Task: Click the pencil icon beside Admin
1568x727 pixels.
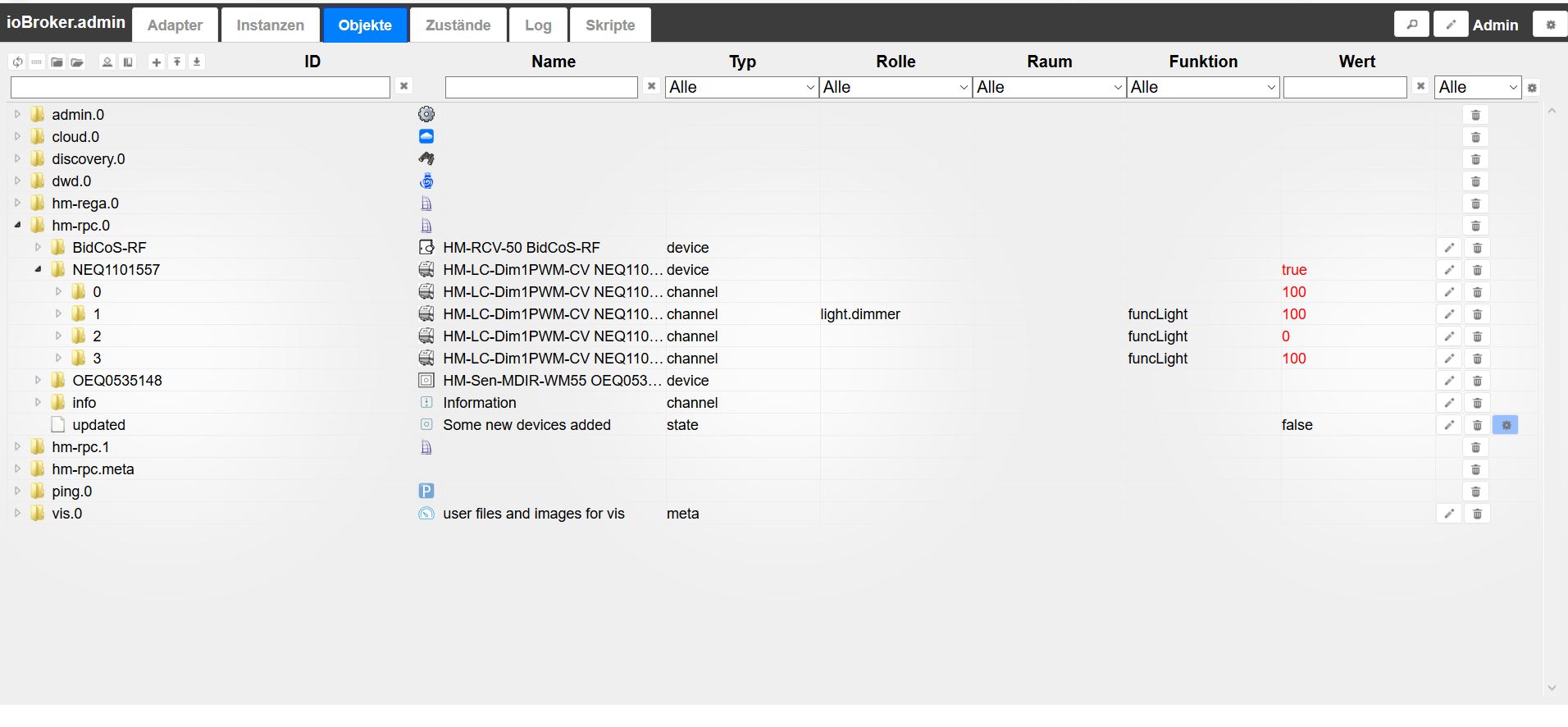Action: (1451, 25)
